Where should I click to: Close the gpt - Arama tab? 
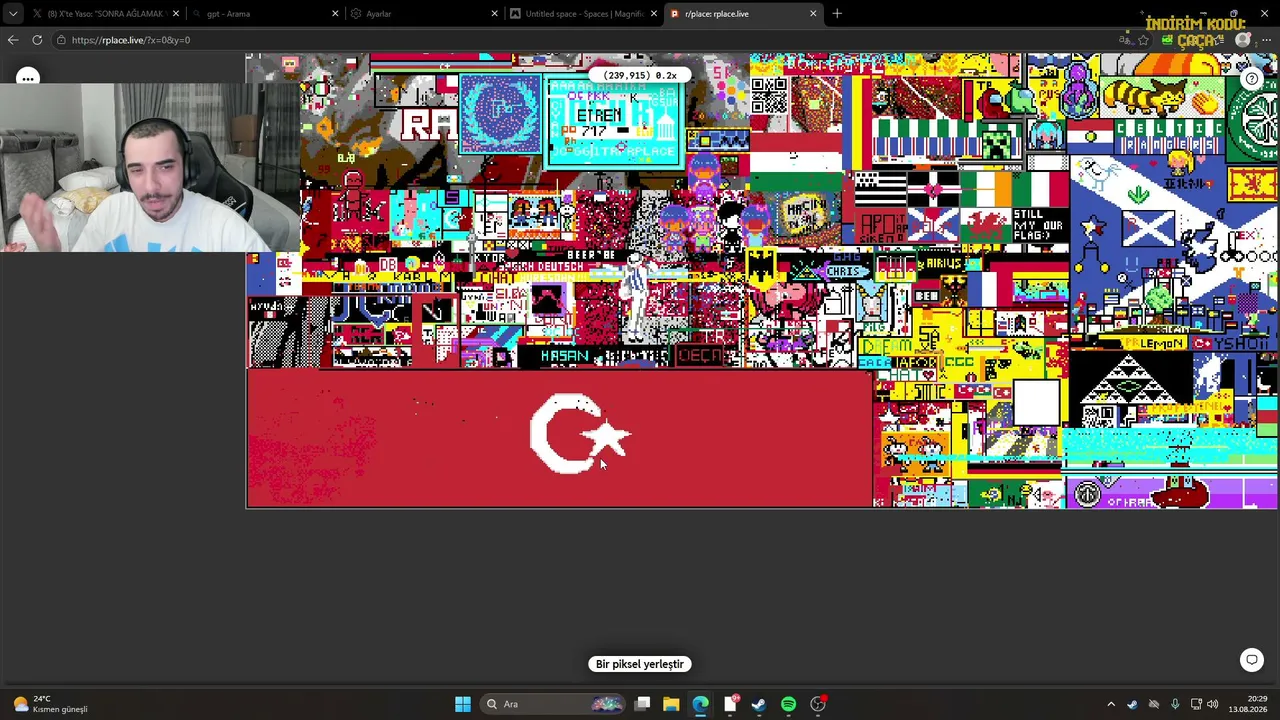click(x=335, y=14)
